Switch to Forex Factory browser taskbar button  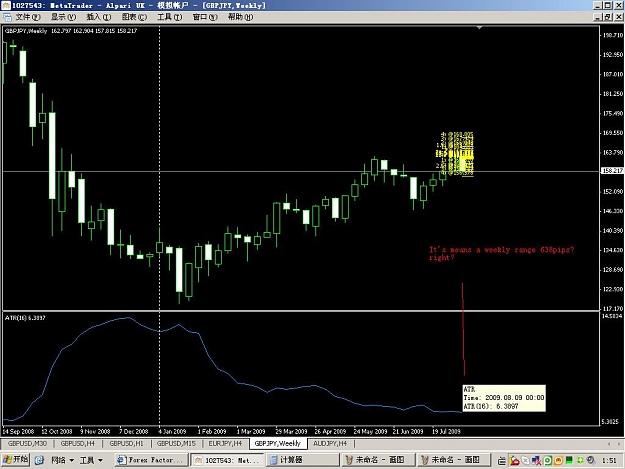(151, 460)
